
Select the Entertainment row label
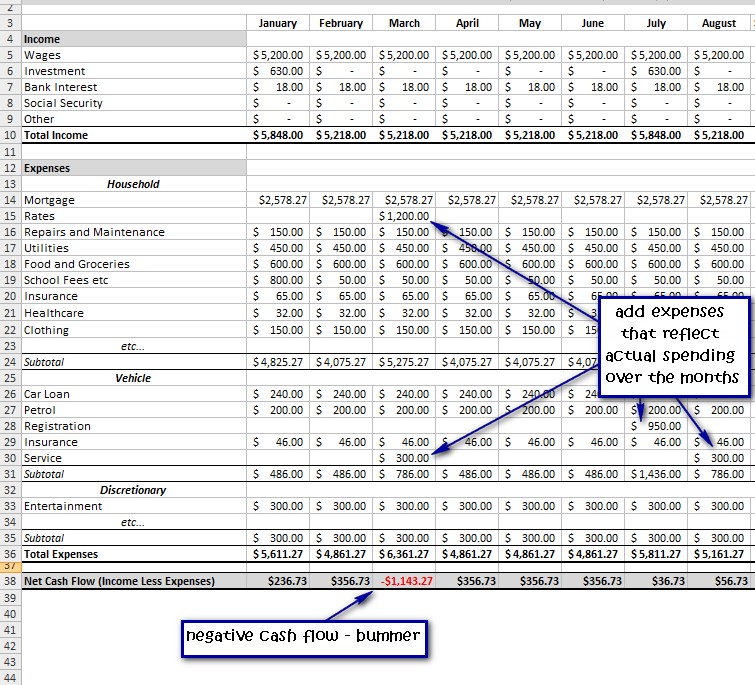tap(63, 506)
